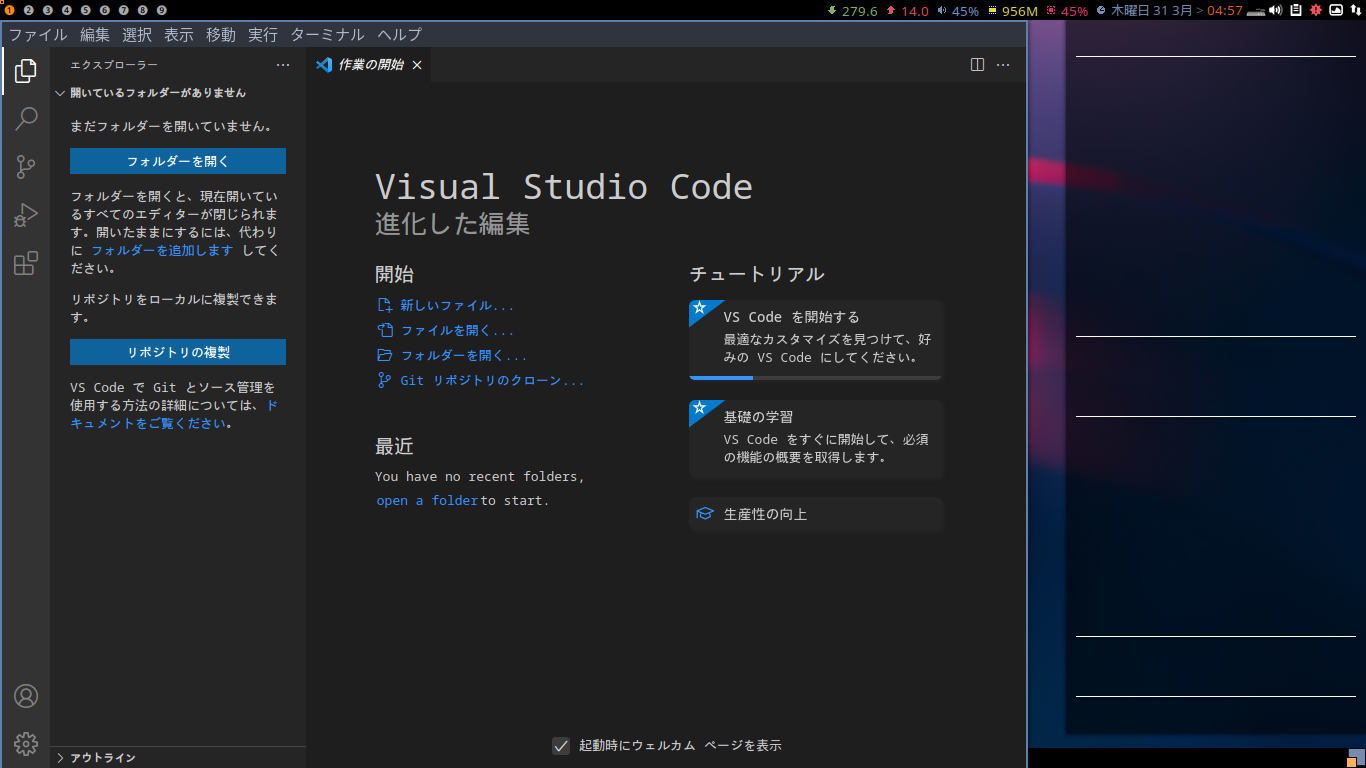Close the 作業の開始 tab

point(417,65)
